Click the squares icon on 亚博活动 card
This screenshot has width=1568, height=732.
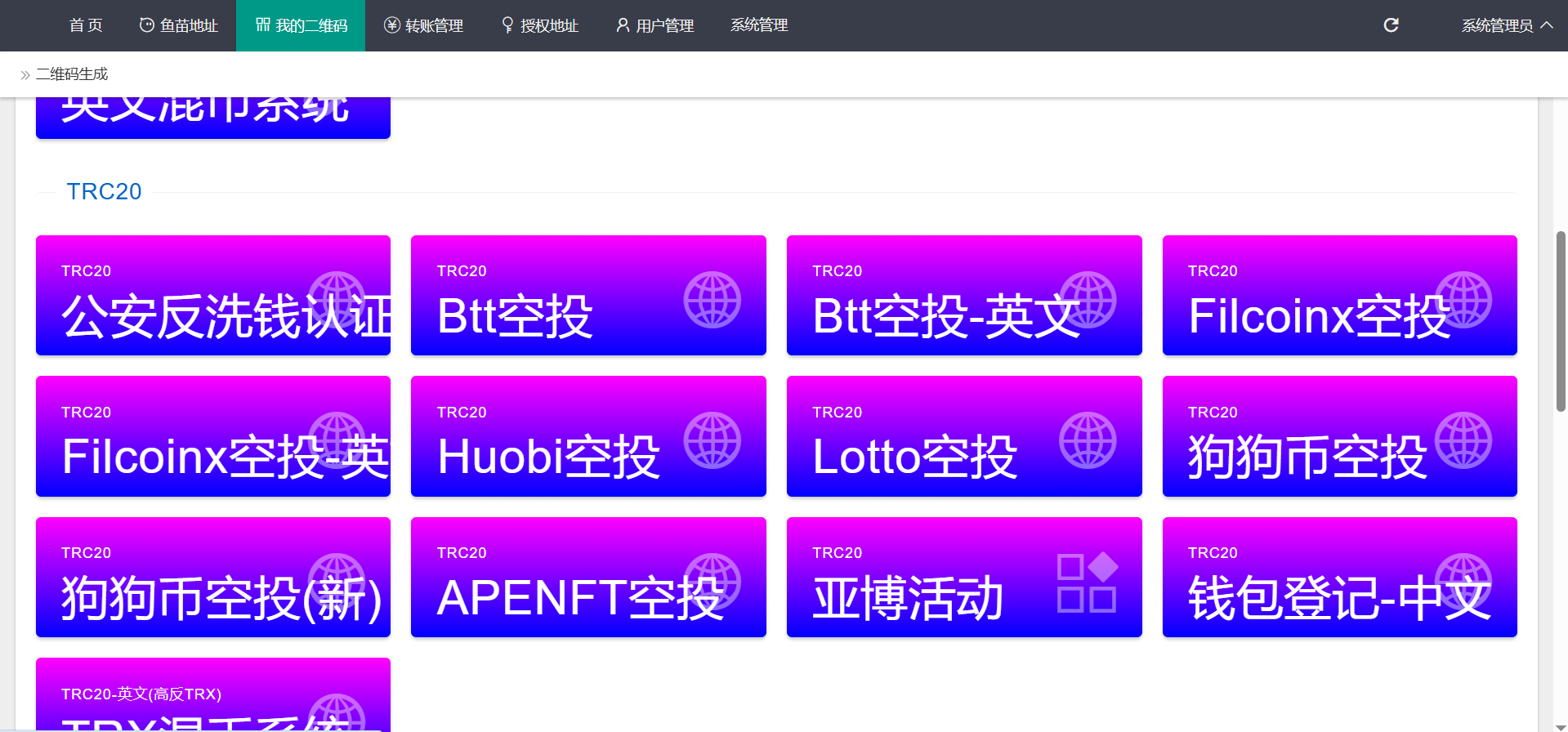click(x=1088, y=582)
